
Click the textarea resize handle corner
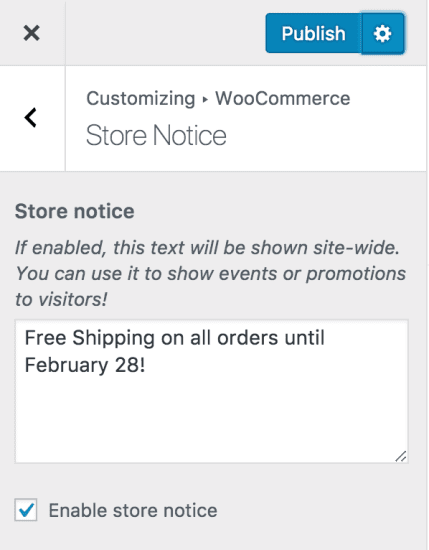coord(401,456)
